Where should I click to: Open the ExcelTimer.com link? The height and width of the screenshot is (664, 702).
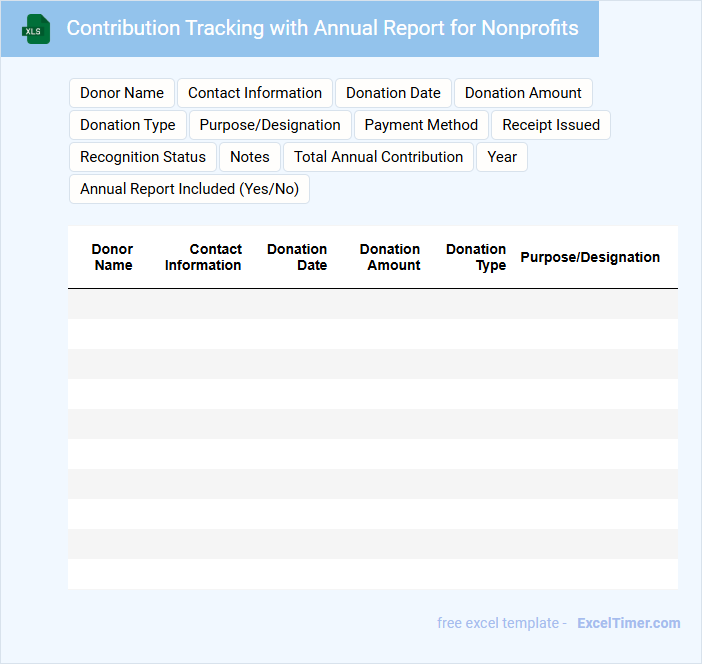[x=628, y=623]
